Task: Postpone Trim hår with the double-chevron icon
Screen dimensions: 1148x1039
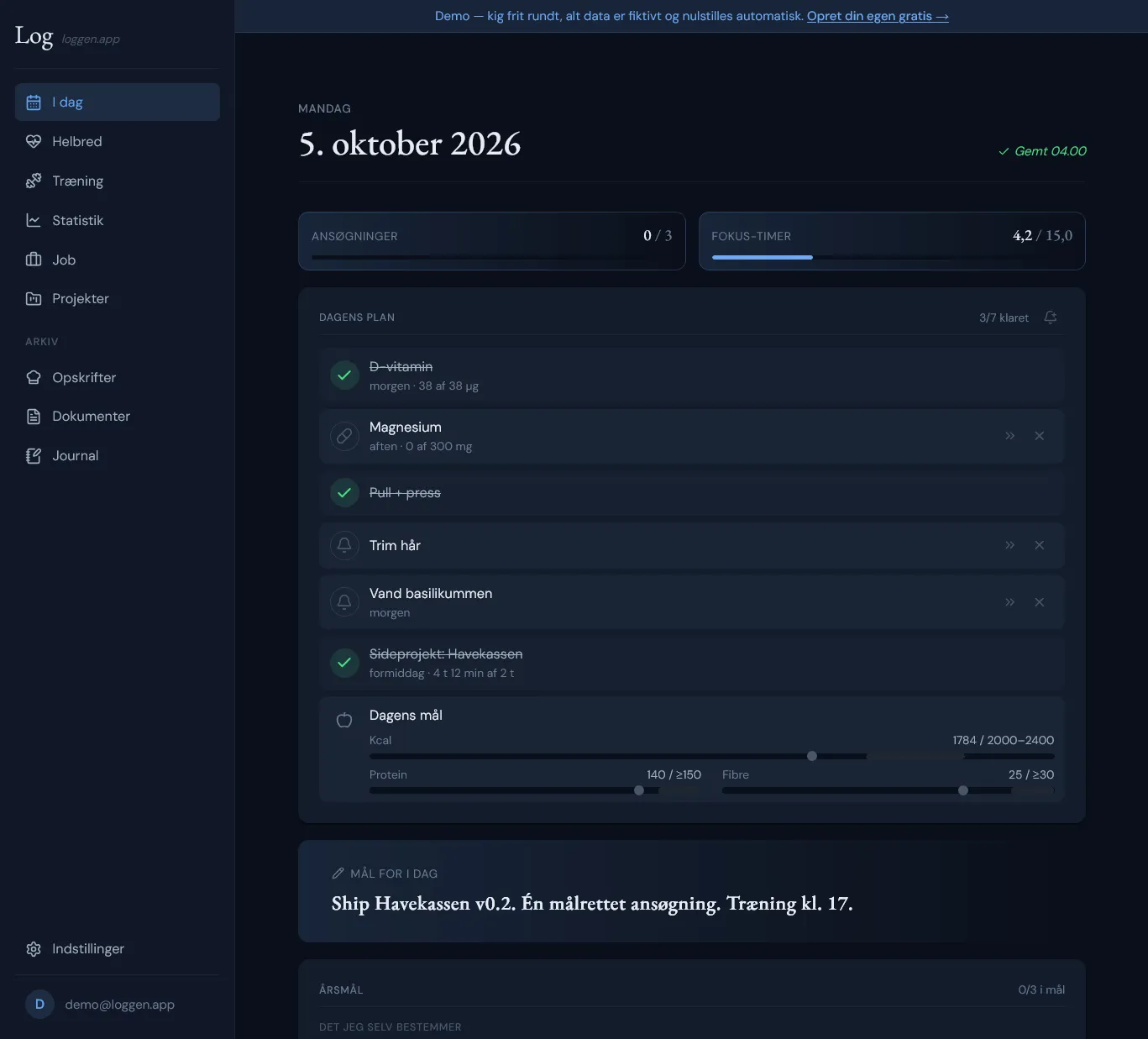Action: point(1010,545)
